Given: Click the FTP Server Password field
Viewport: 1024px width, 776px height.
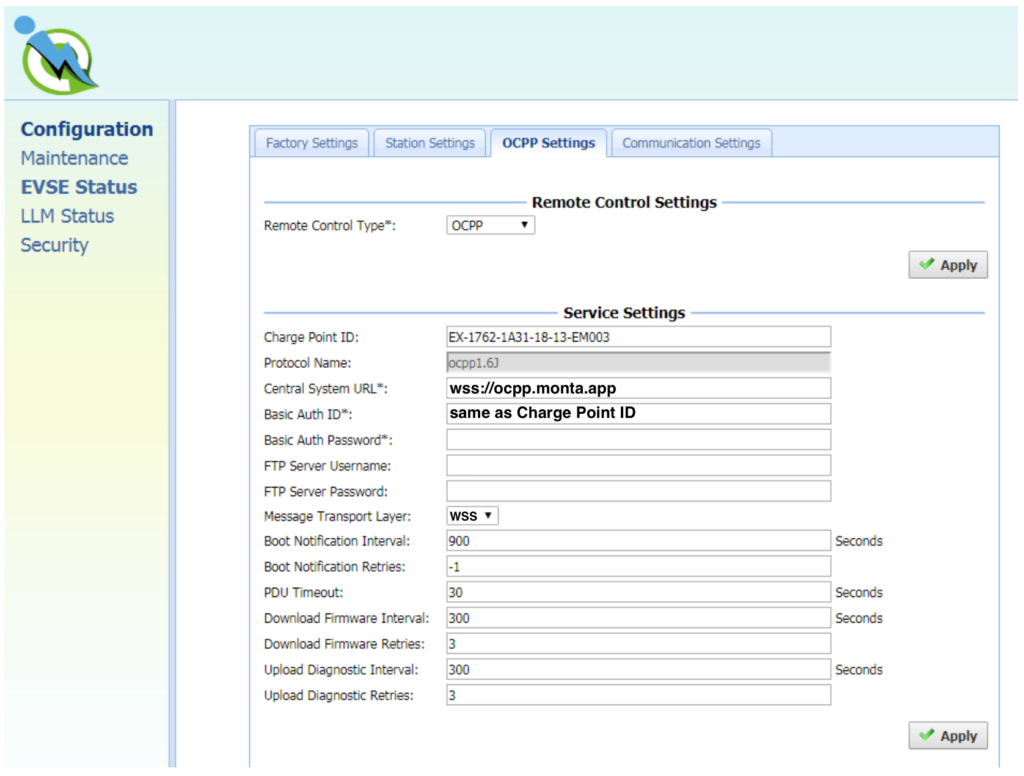Looking at the screenshot, I should 639,491.
